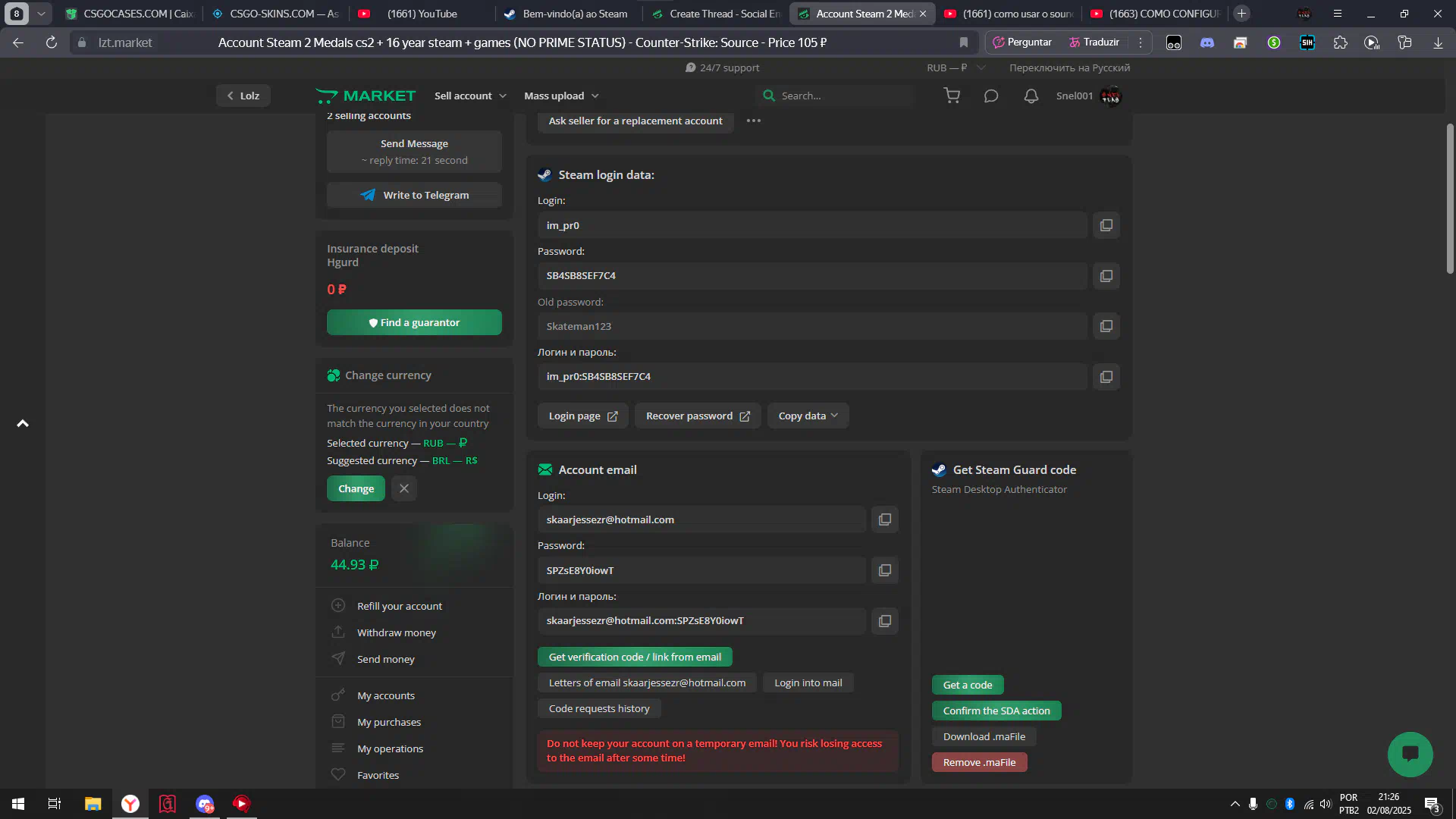
Task: Click the Send Message button
Action: pos(414,152)
